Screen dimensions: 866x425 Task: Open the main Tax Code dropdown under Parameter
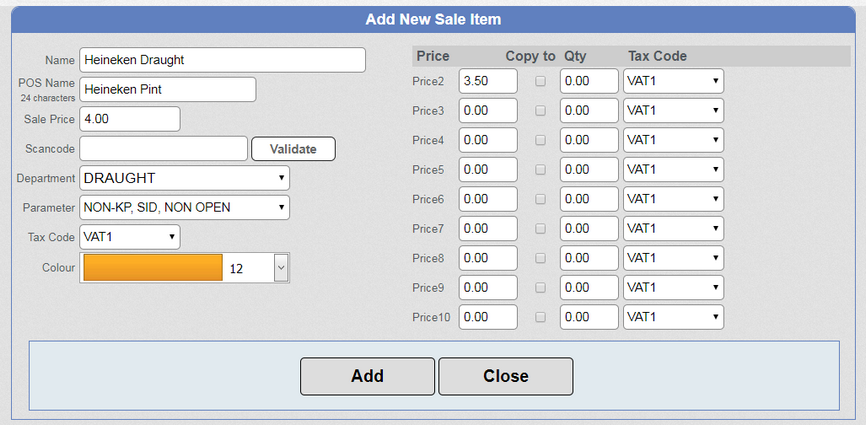(130, 237)
